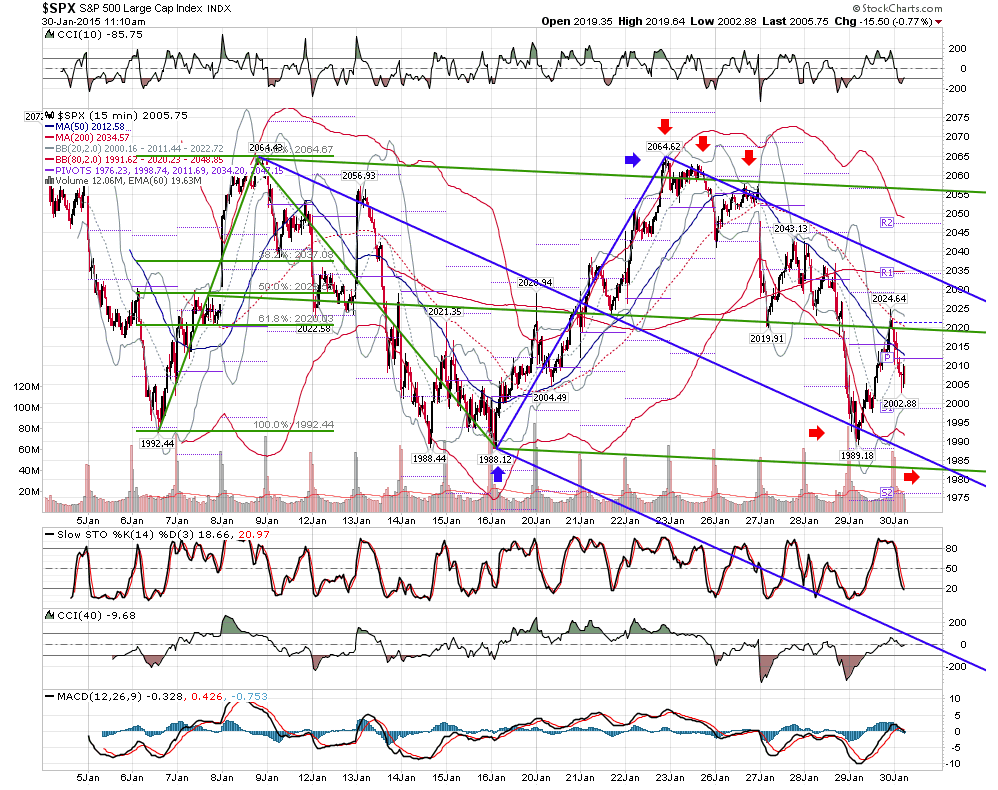This screenshot has height=790, width=998.
Task: Click the S&P 500 Large Cap Index name
Action: coord(142,9)
